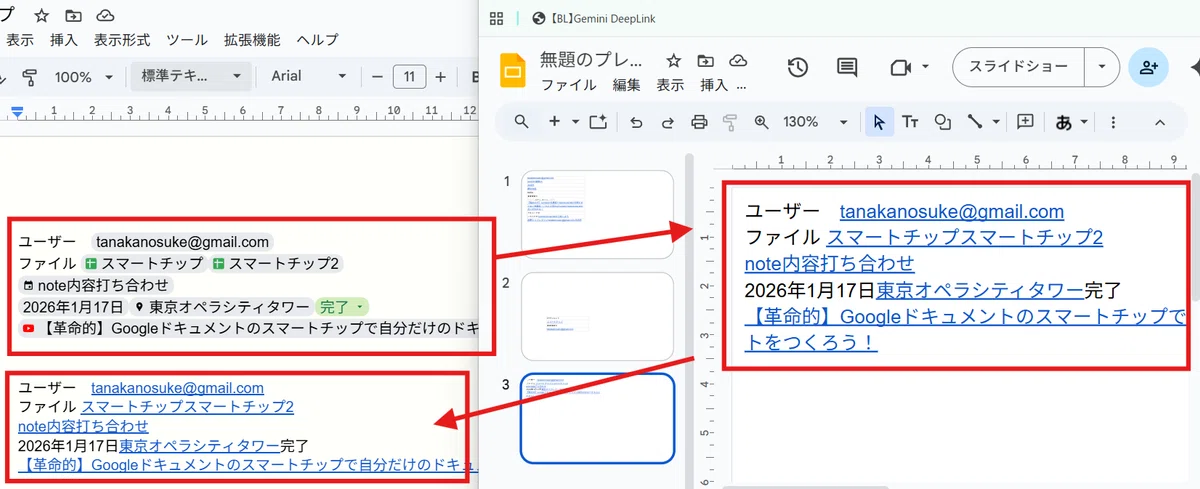
Task: Click the move-to-folder icon in Slides
Action: pos(706,61)
